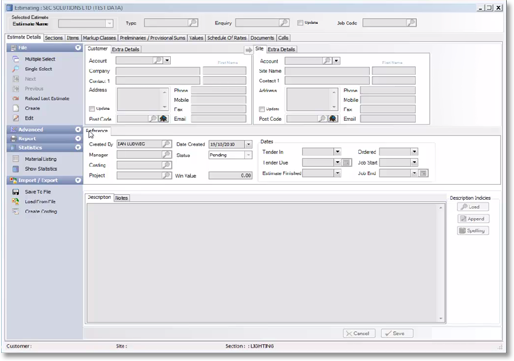
Task: Open the Documents tab
Action: 262,38
